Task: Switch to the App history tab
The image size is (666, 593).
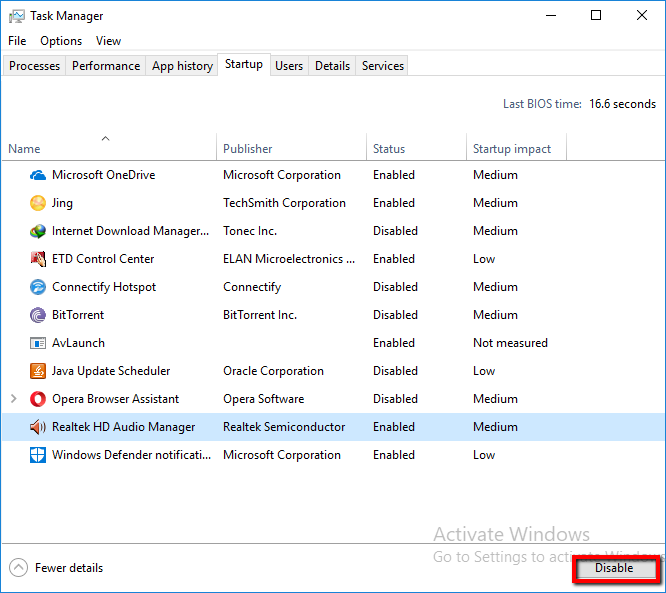Action: (182, 66)
